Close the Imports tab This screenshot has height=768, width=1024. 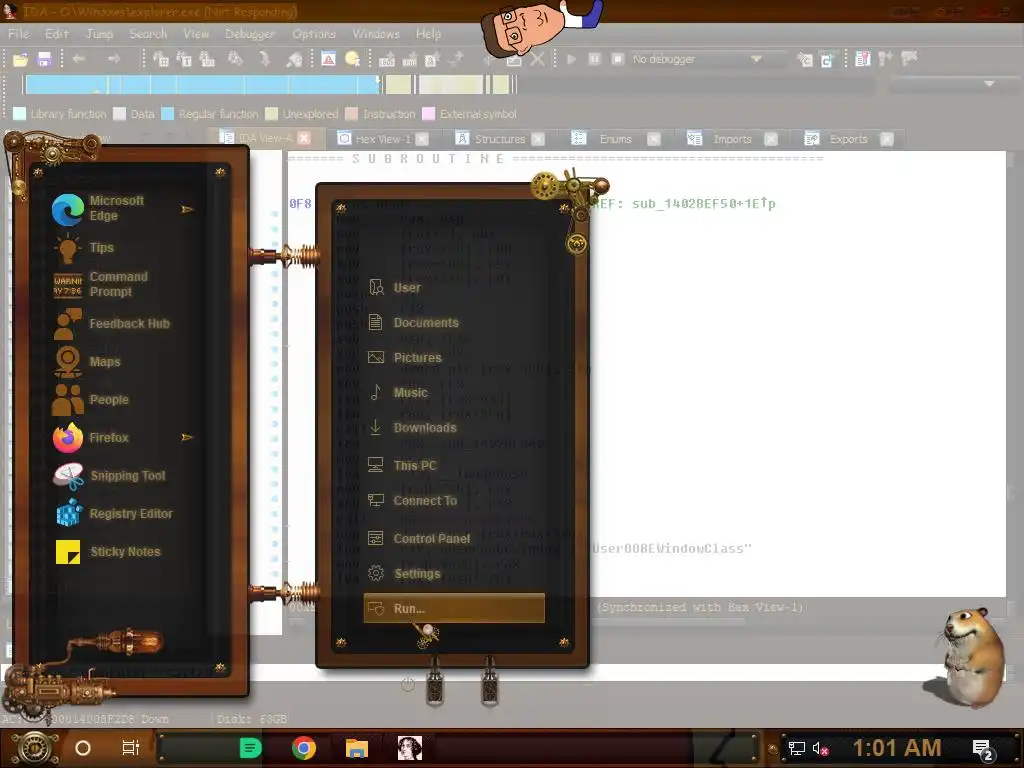[771, 139]
